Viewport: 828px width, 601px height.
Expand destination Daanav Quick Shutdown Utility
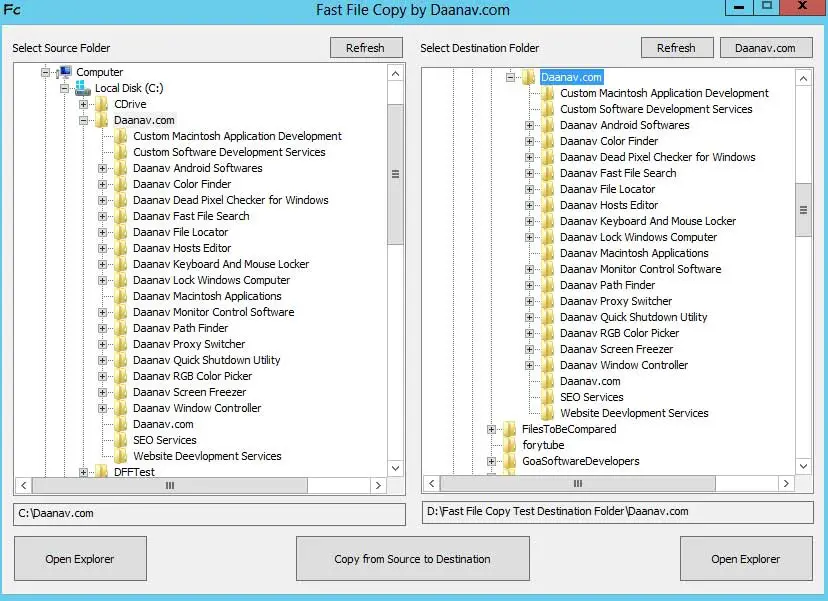[529, 317]
